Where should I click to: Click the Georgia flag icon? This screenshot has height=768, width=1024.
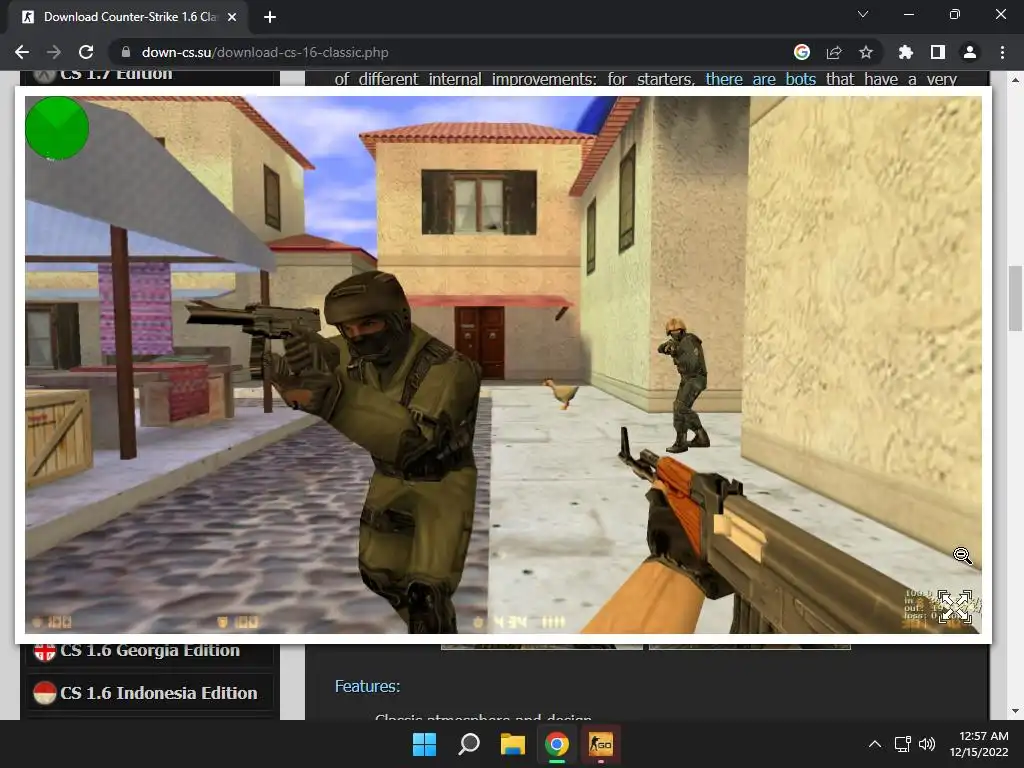(x=44, y=651)
